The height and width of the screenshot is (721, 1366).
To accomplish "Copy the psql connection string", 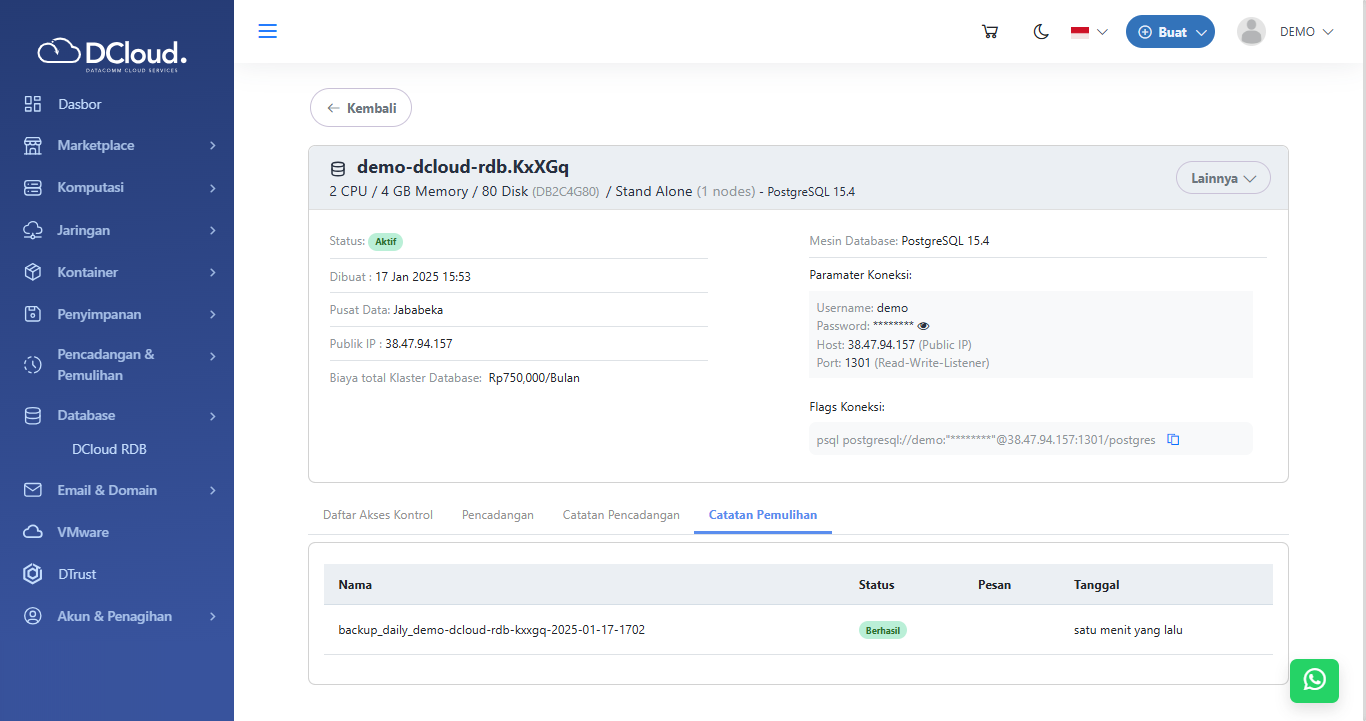I will (1174, 439).
